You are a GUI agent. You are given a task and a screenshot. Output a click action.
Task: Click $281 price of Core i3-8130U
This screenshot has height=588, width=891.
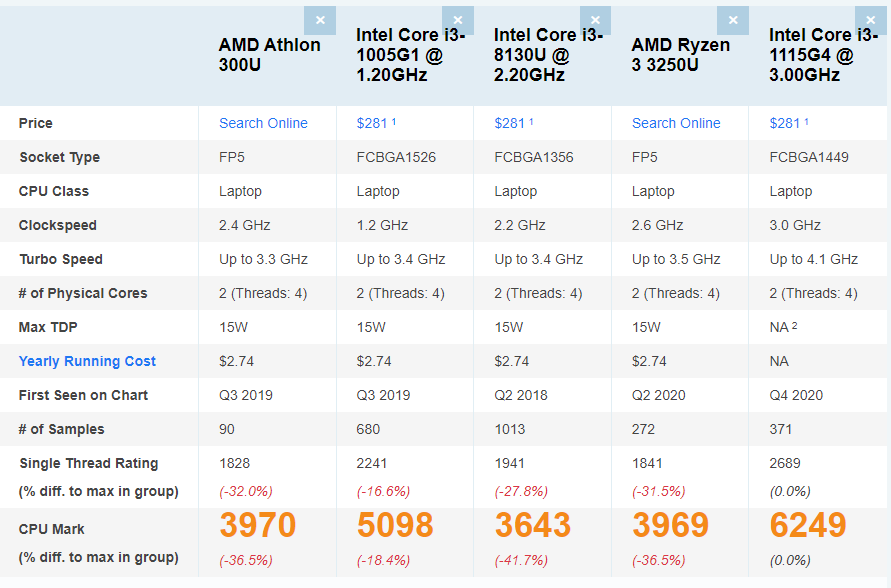511,123
